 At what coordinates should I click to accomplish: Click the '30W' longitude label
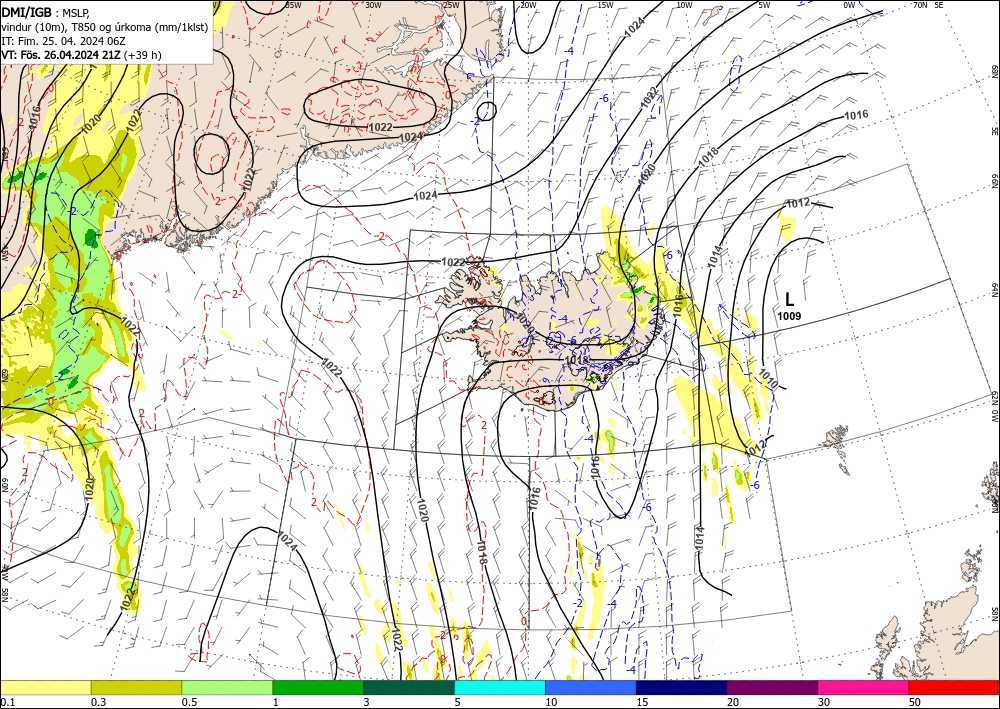tap(373, 5)
